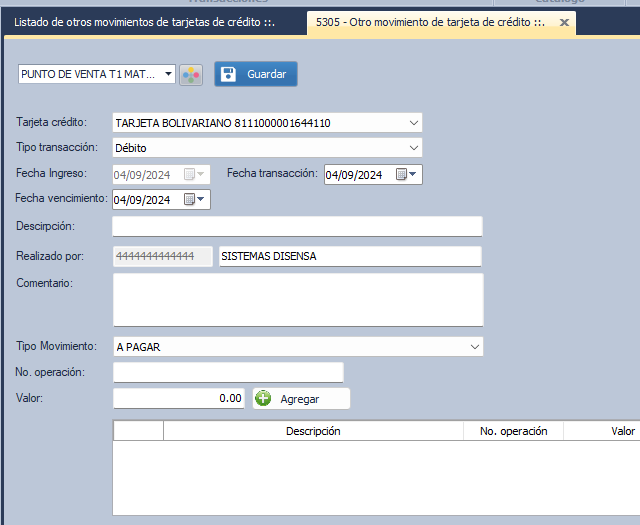The image size is (640, 525).
Task: Click the Valor amount field
Action: click(179, 398)
